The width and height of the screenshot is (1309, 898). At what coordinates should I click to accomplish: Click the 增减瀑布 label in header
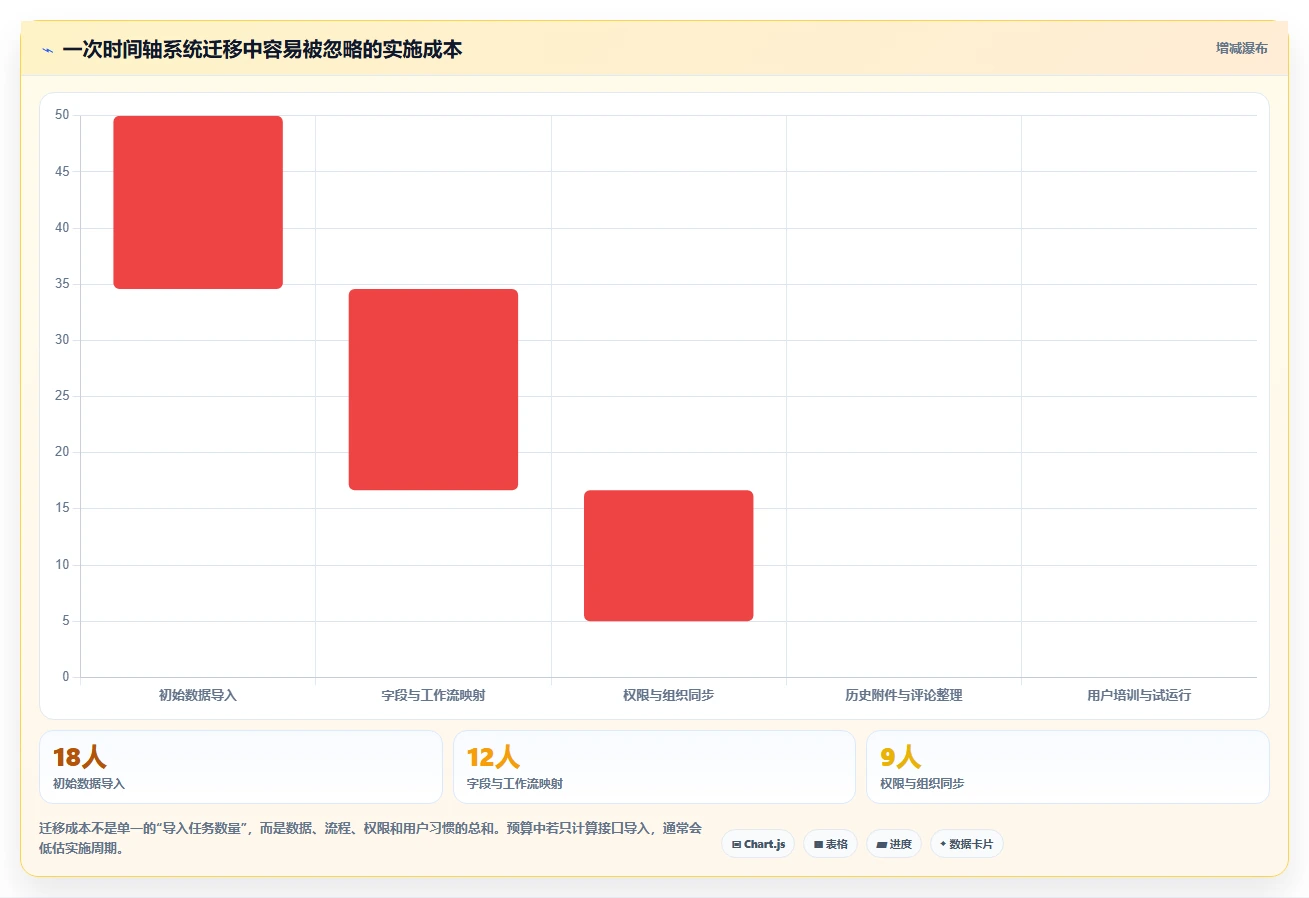(1241, 49)
